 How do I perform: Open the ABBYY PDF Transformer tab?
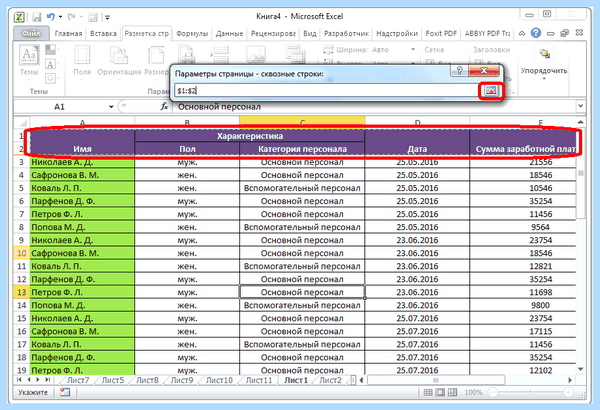tap(488, 34)
